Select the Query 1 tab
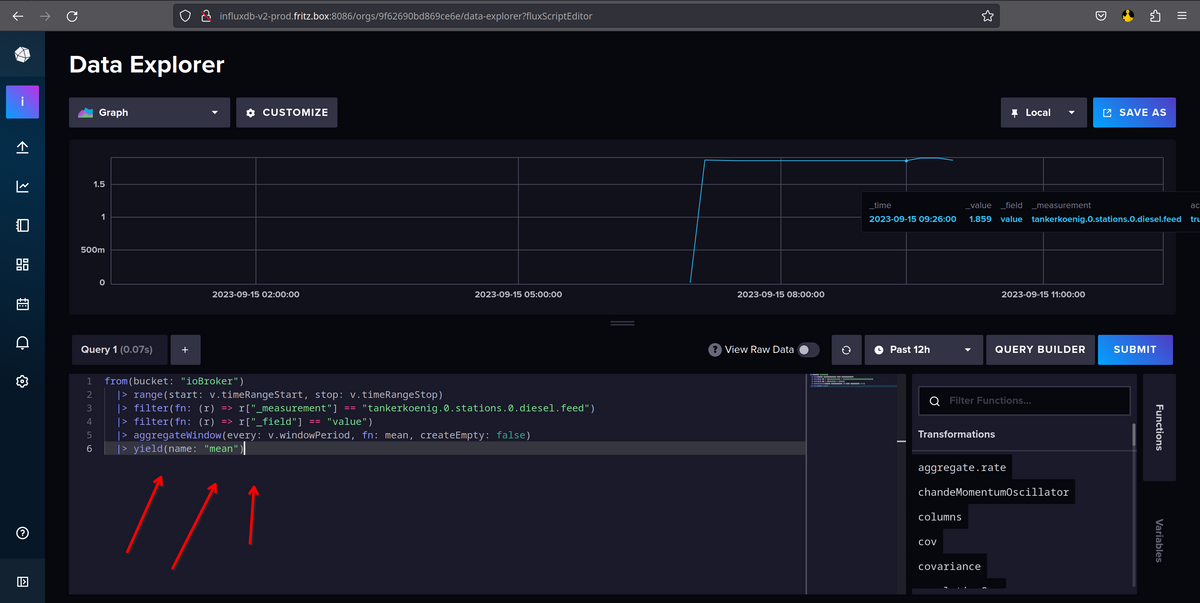Image resolution: width=1200 pixels, height=603 pixels. 116,350
